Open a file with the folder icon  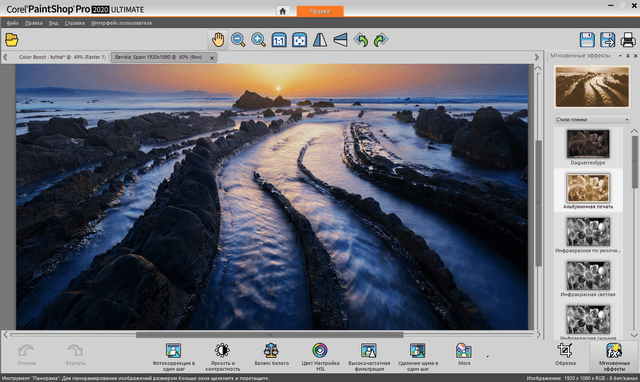12,40
